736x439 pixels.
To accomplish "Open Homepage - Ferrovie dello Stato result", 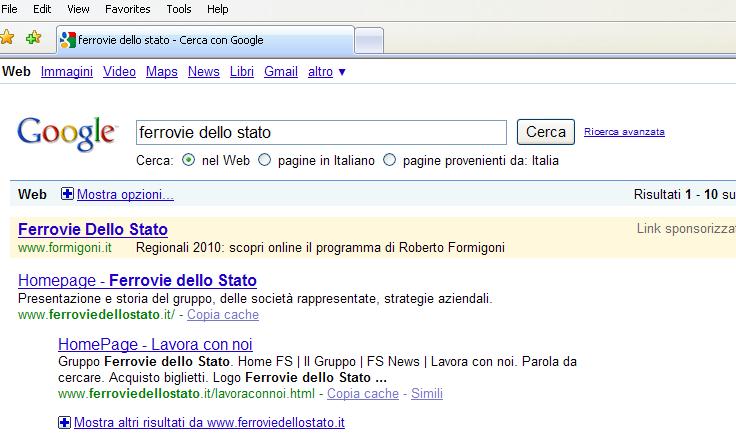I will point(137,280).
